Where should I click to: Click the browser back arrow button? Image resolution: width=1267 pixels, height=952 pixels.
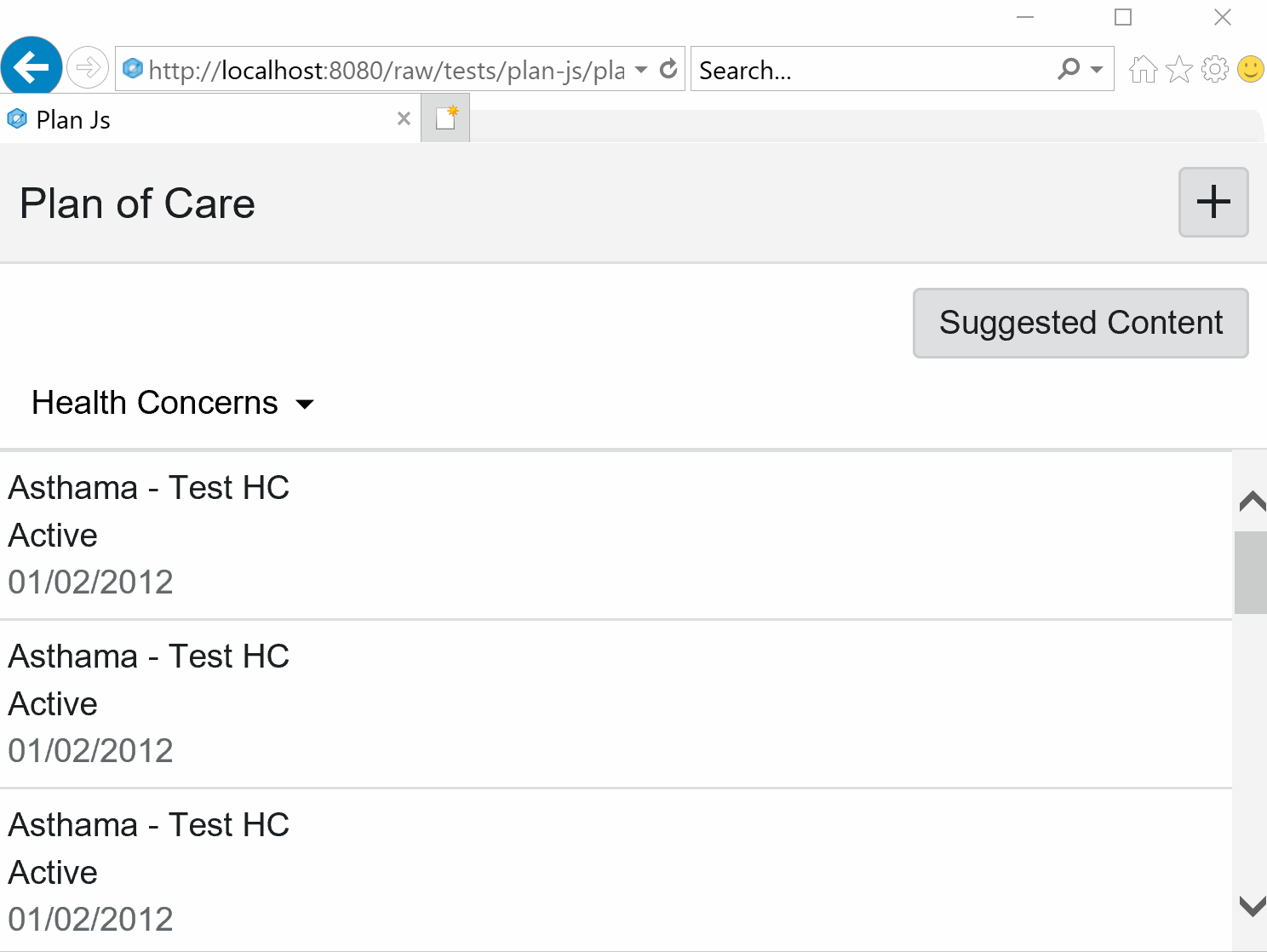(x=32, y=67)
